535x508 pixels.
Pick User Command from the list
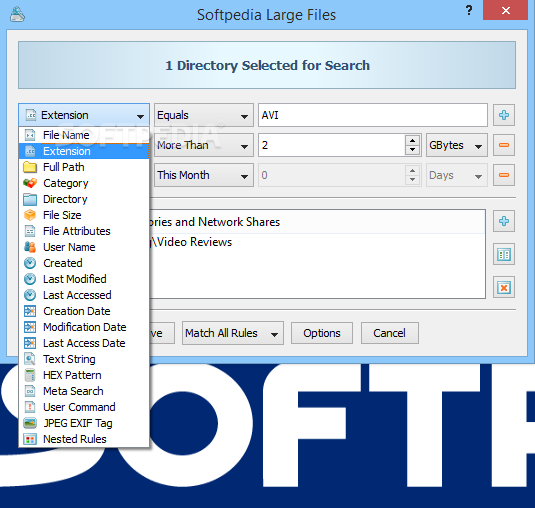pyautogui.click(x=84, y=407)
